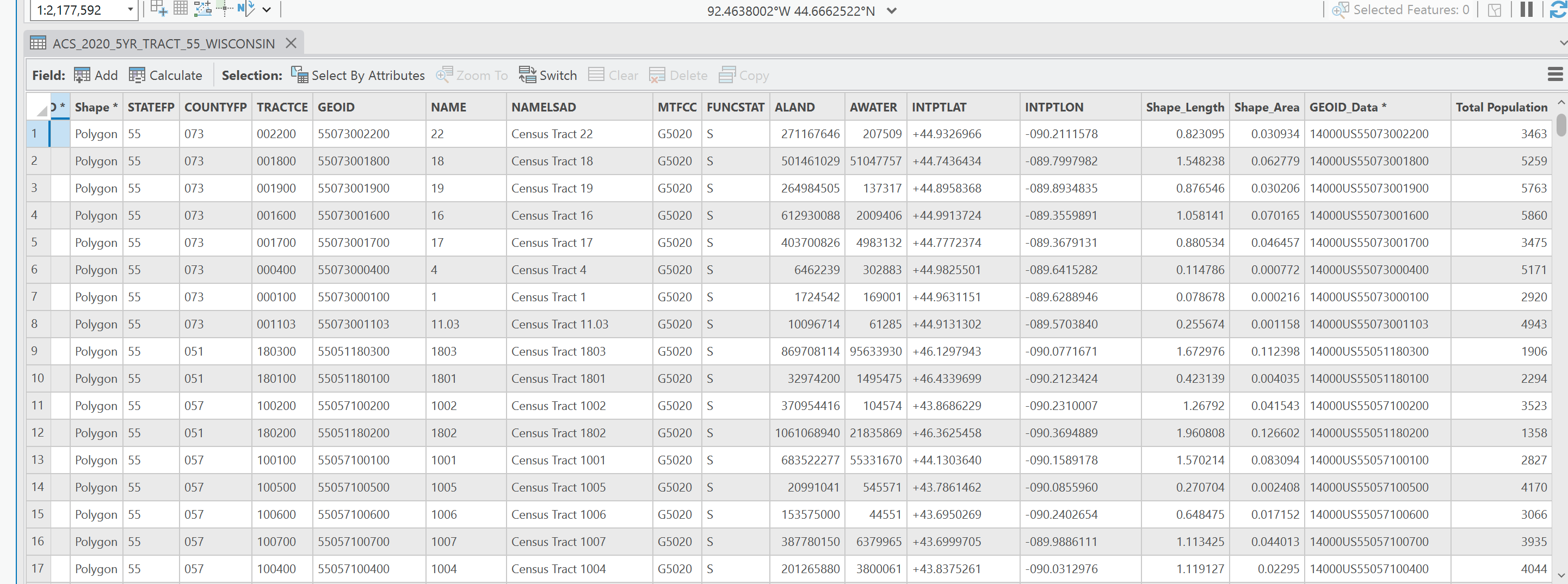Open Select By Attributes
Viewport: 1568px width, 584px height.
tap(358, 76)
